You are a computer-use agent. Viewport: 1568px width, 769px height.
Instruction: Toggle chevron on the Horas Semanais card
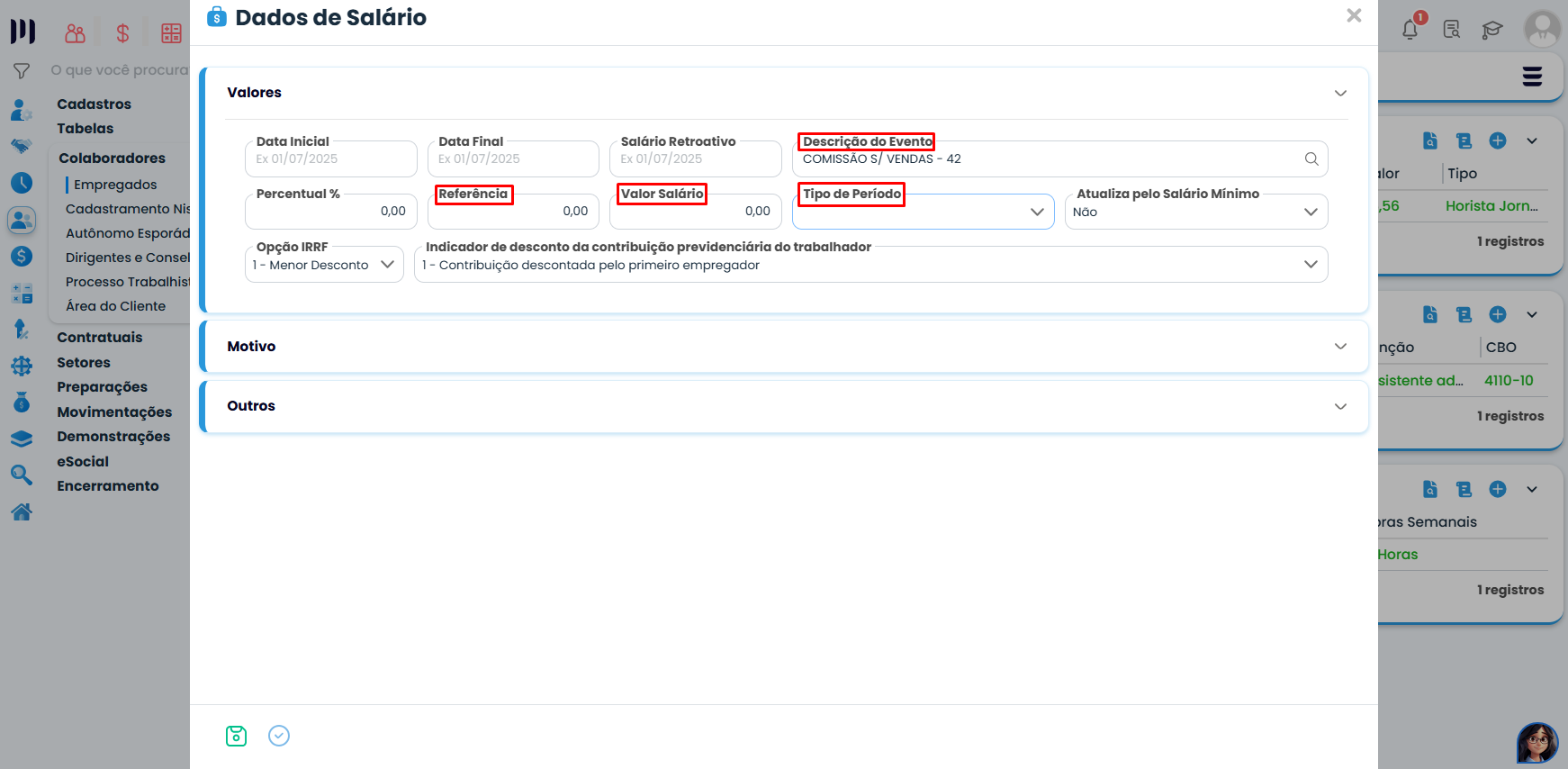click(1532, 489)
